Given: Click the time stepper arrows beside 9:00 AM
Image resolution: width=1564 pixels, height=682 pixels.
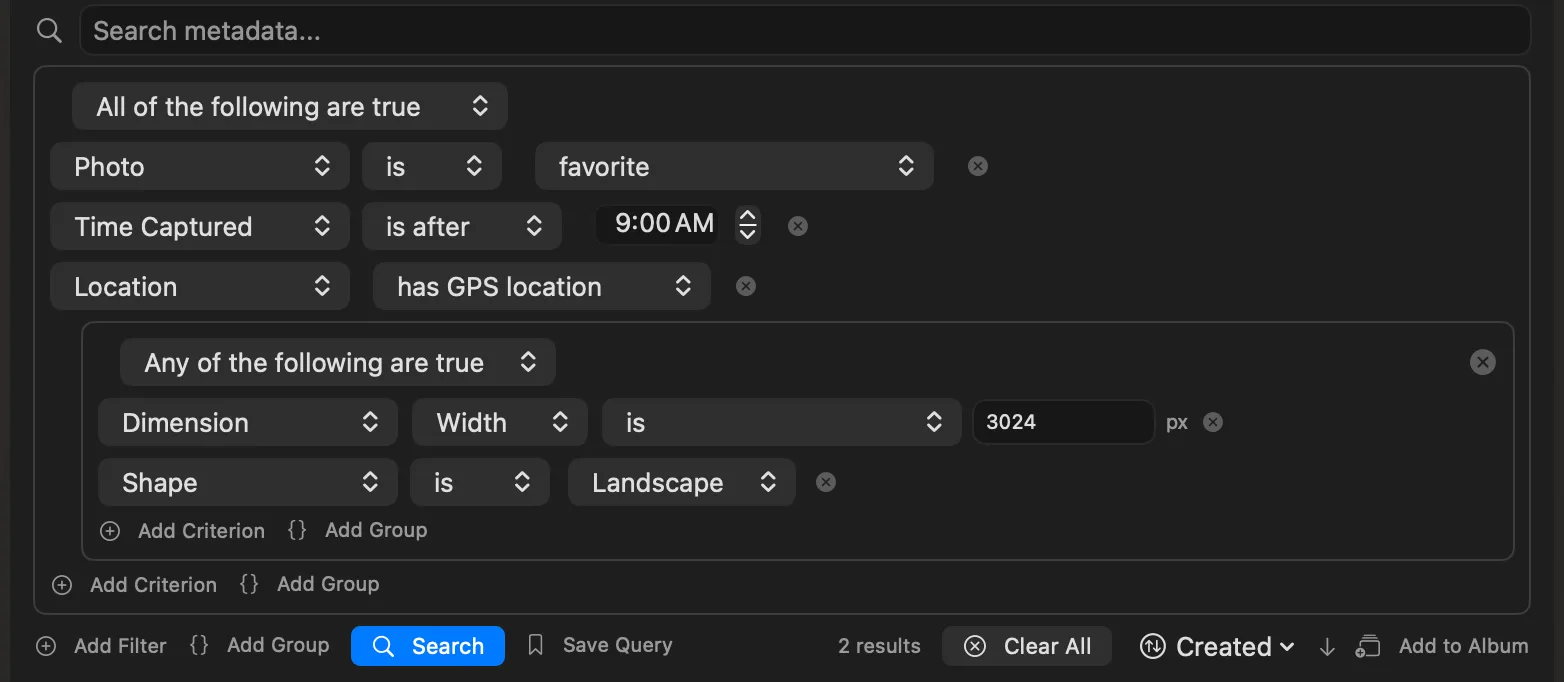Looking at the screenshot, I should (747, 225).
